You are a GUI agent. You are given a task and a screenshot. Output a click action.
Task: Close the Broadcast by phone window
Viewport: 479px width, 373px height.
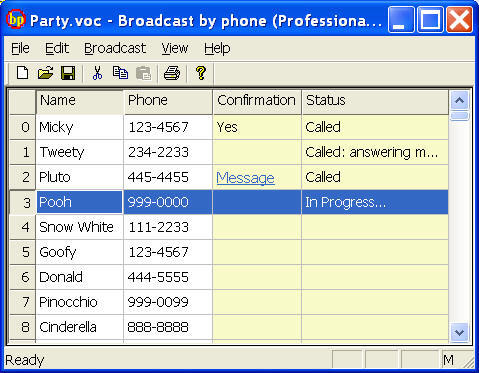(x=460, y=20)
